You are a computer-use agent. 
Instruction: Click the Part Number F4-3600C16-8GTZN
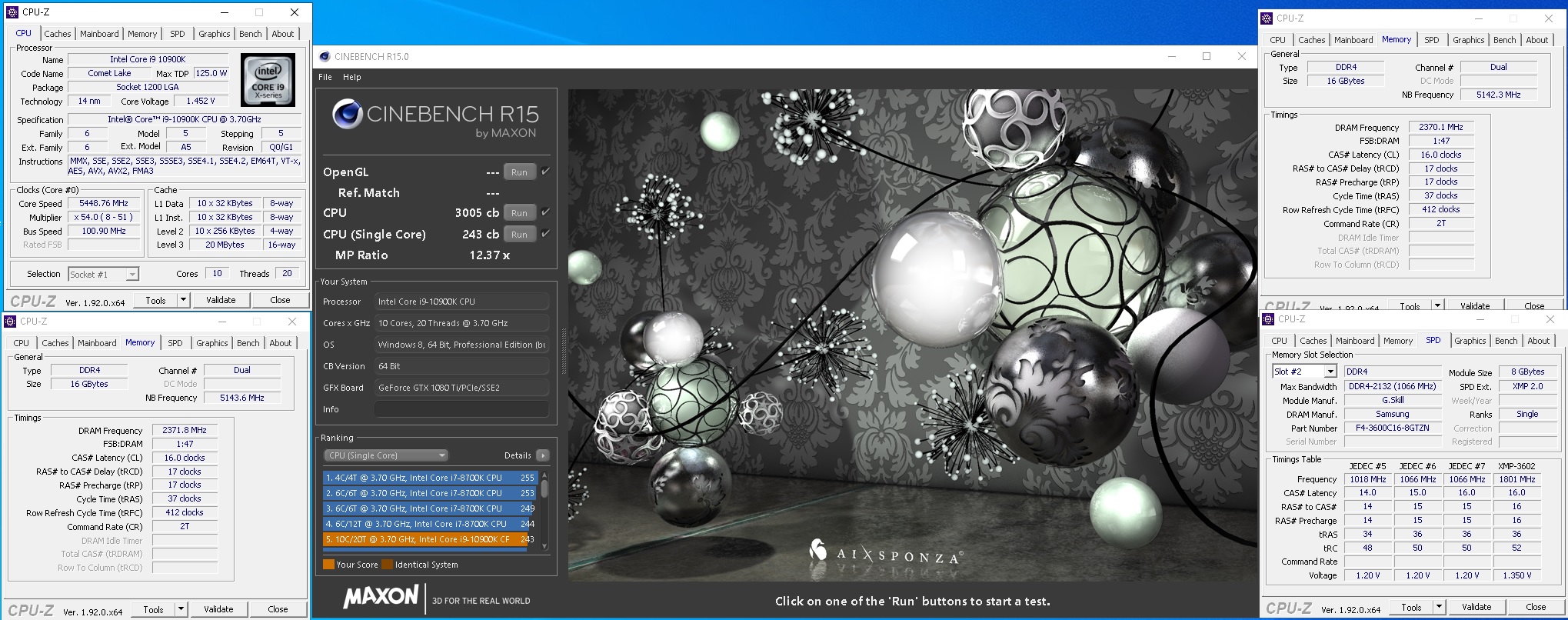click(1392, 428)
